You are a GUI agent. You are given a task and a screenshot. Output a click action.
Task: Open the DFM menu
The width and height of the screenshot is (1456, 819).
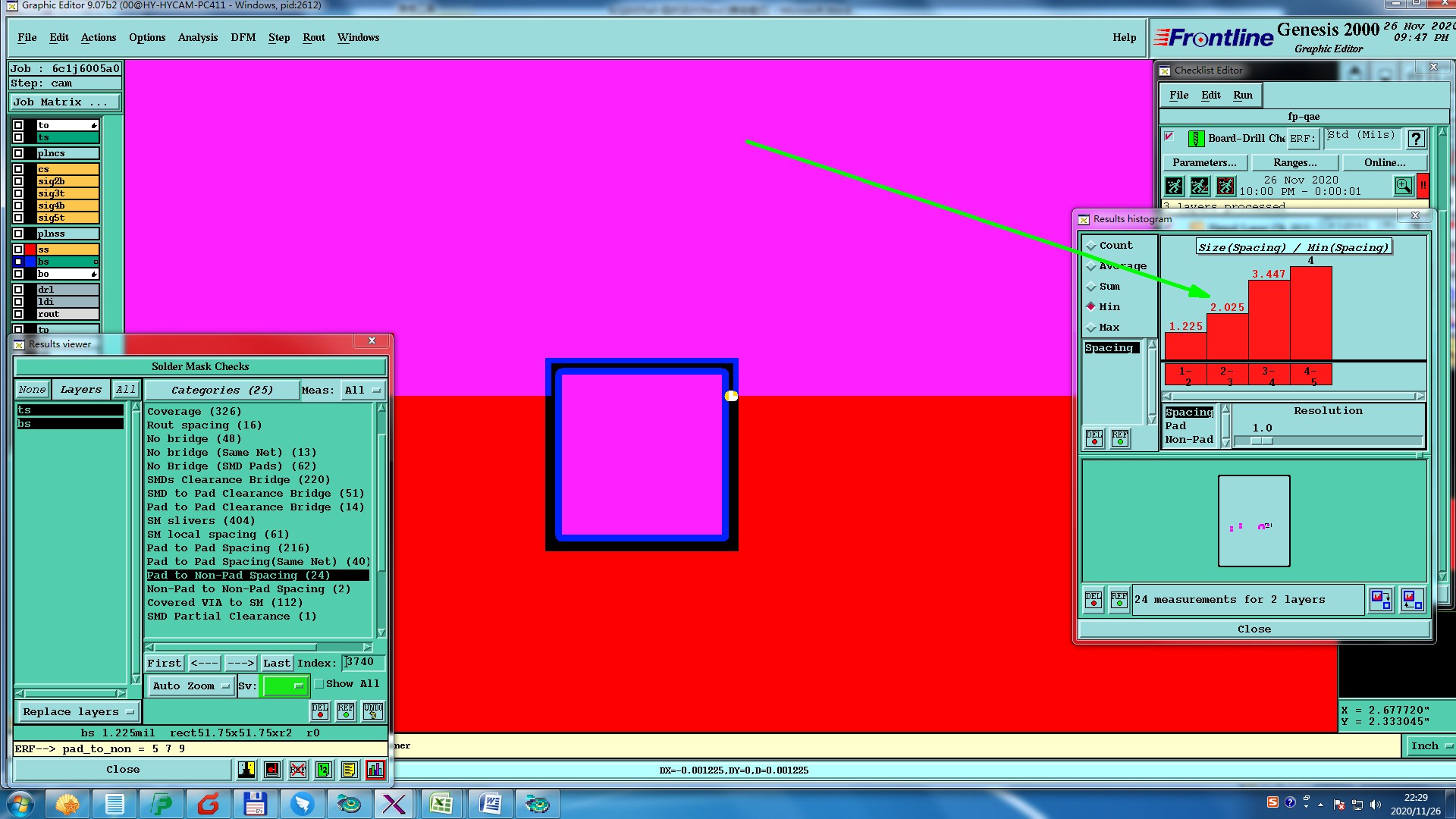243,37
